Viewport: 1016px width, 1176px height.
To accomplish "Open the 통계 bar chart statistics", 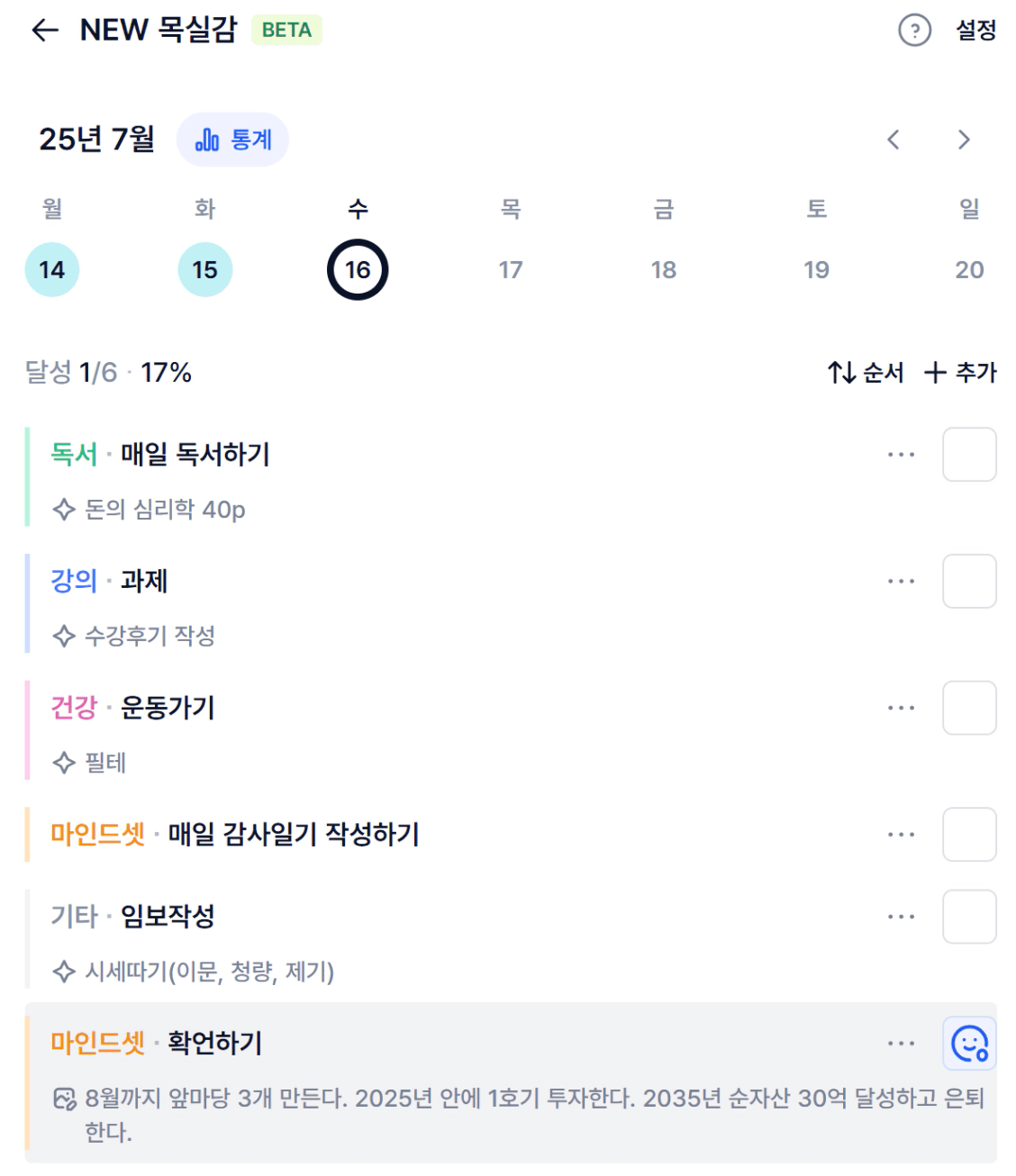I will click(x=232, y=140).
